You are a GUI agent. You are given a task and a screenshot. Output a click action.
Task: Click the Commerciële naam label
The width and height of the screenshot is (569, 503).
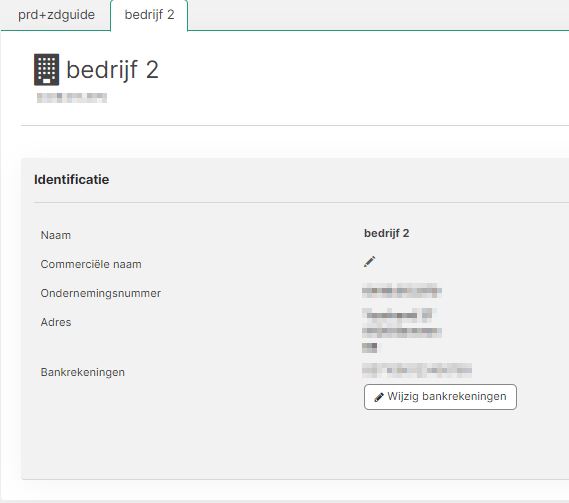click(91, 264)
